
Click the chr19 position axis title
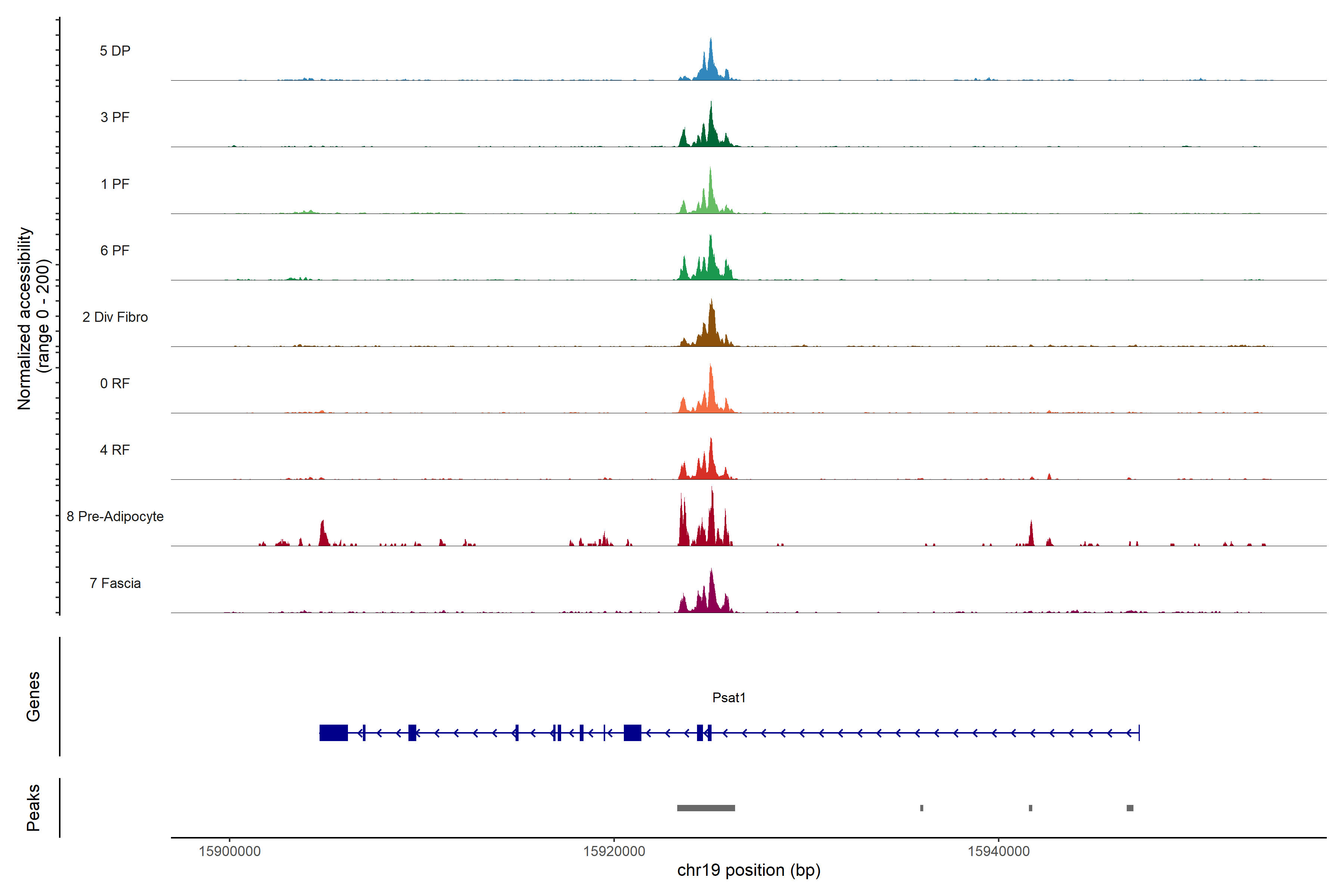coord(749,870)
